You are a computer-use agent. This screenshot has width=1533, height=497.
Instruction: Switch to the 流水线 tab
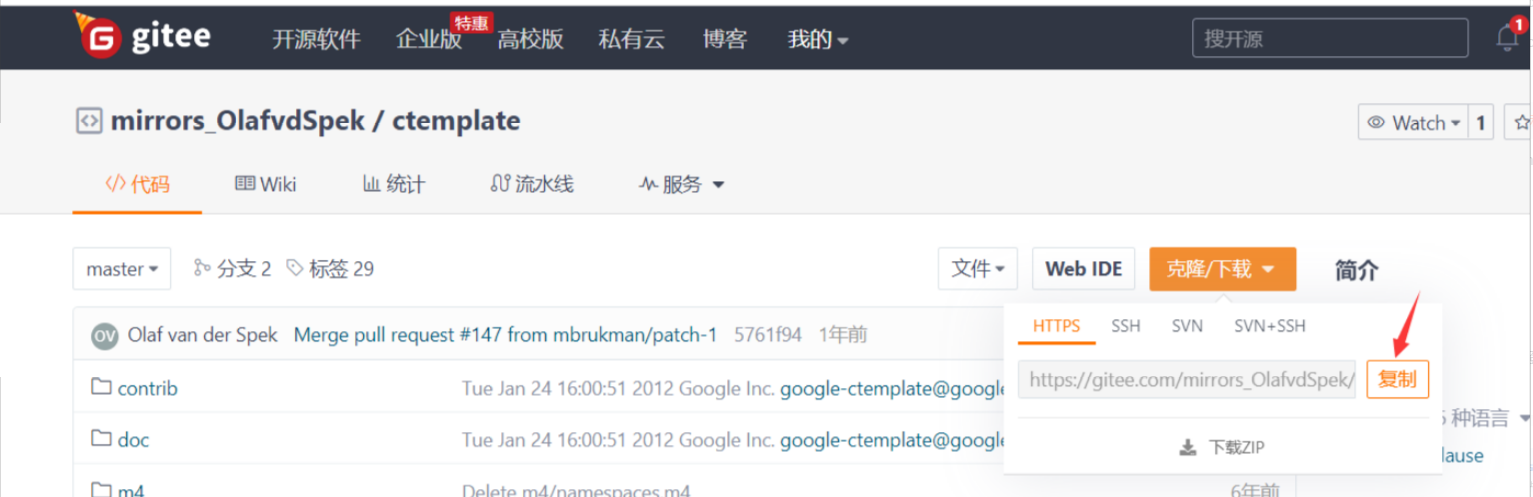point(532,184)
